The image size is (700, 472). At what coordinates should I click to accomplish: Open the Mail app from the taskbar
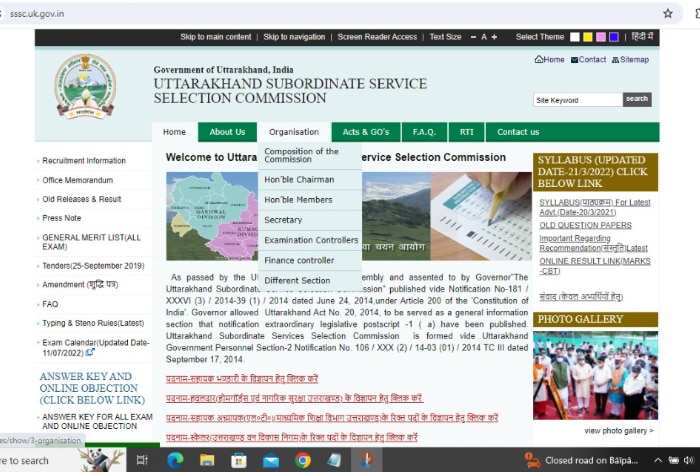(271, 460)
